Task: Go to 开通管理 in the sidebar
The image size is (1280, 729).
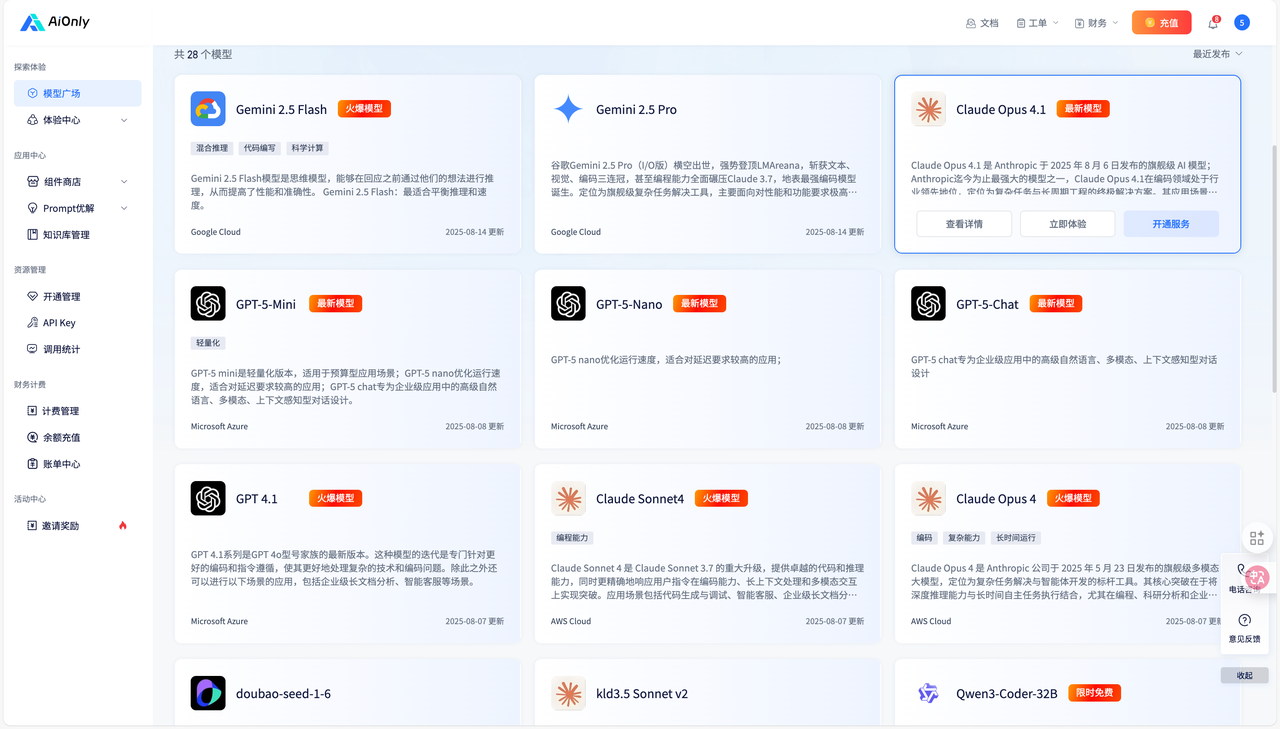Action: [x=77, y=296]
